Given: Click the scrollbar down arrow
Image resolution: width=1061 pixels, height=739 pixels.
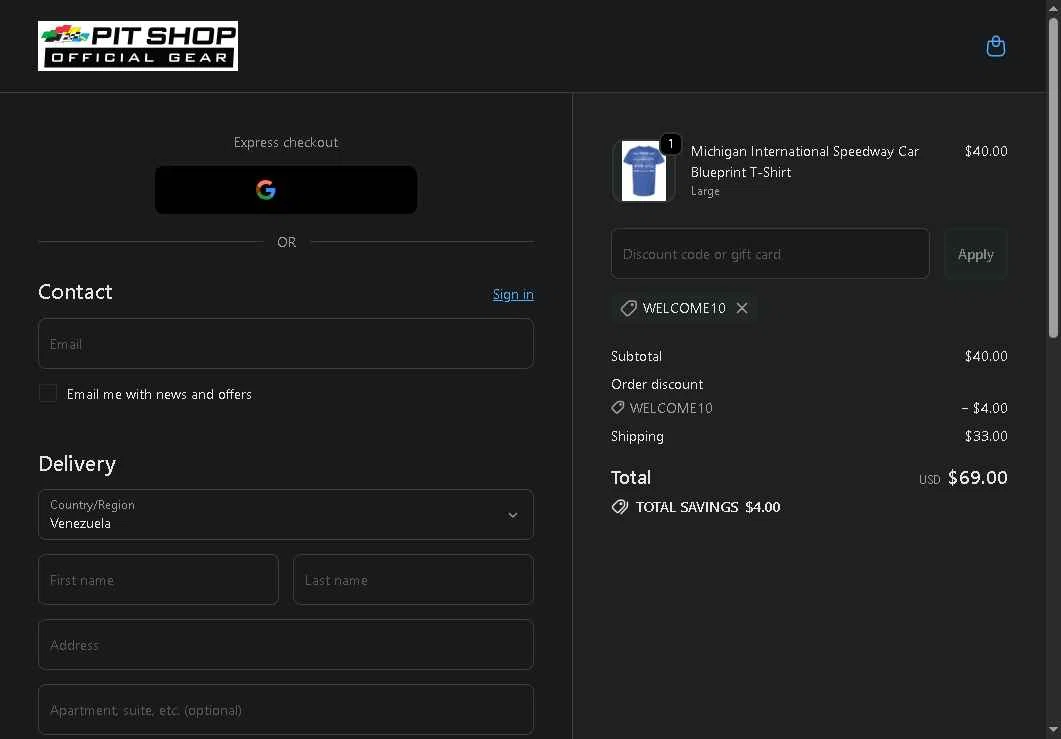Looking at the screenshot, I should click(1054, 730).
